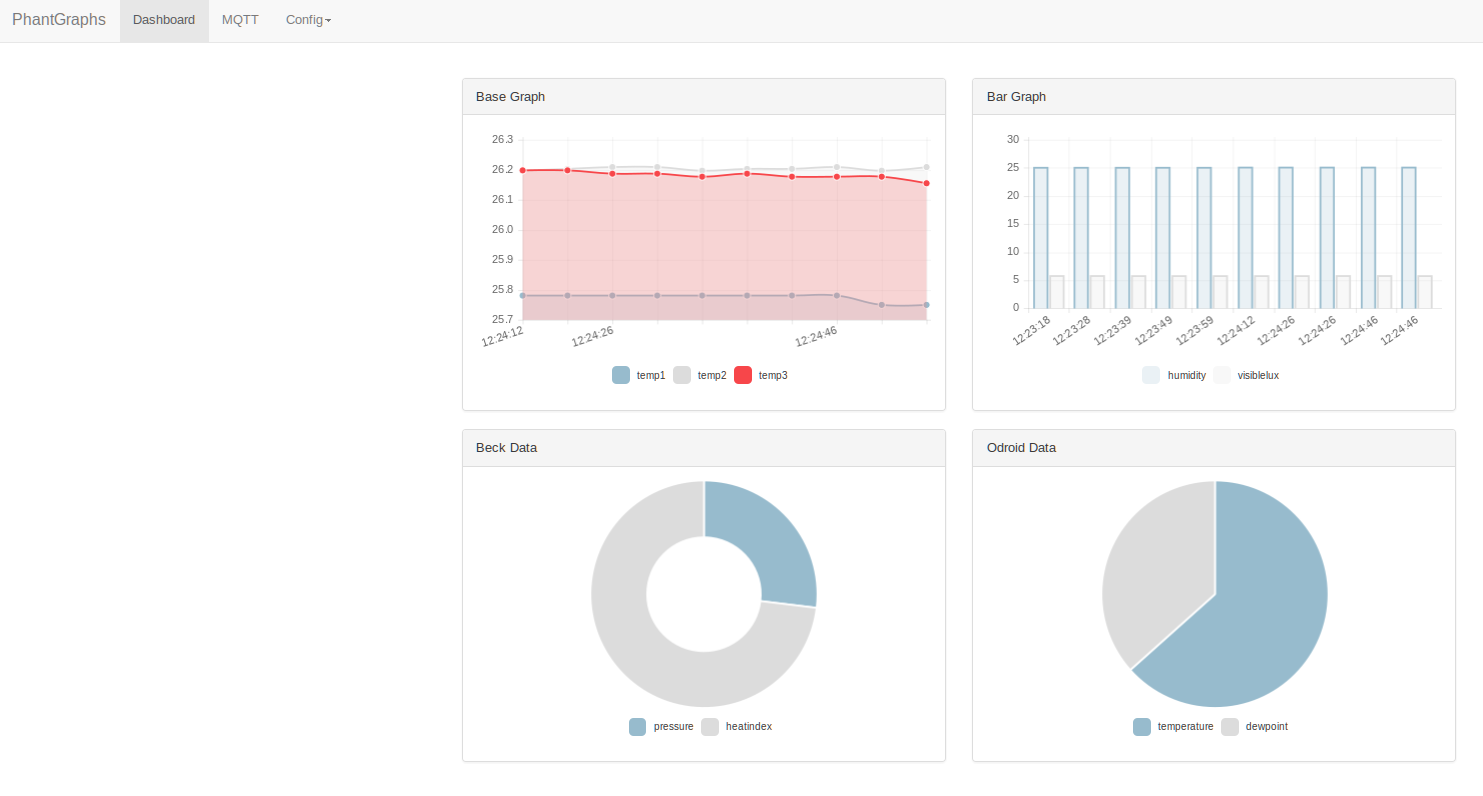This screenshot has height=796, width=1483.
Task: Click the 26.3 y-axis value
Action: coord(502,140)
